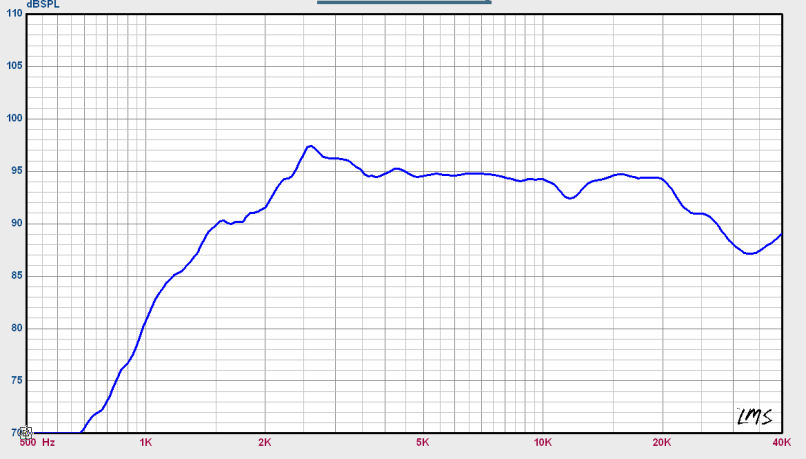Click the 110 dB axis label

[14, 14]
